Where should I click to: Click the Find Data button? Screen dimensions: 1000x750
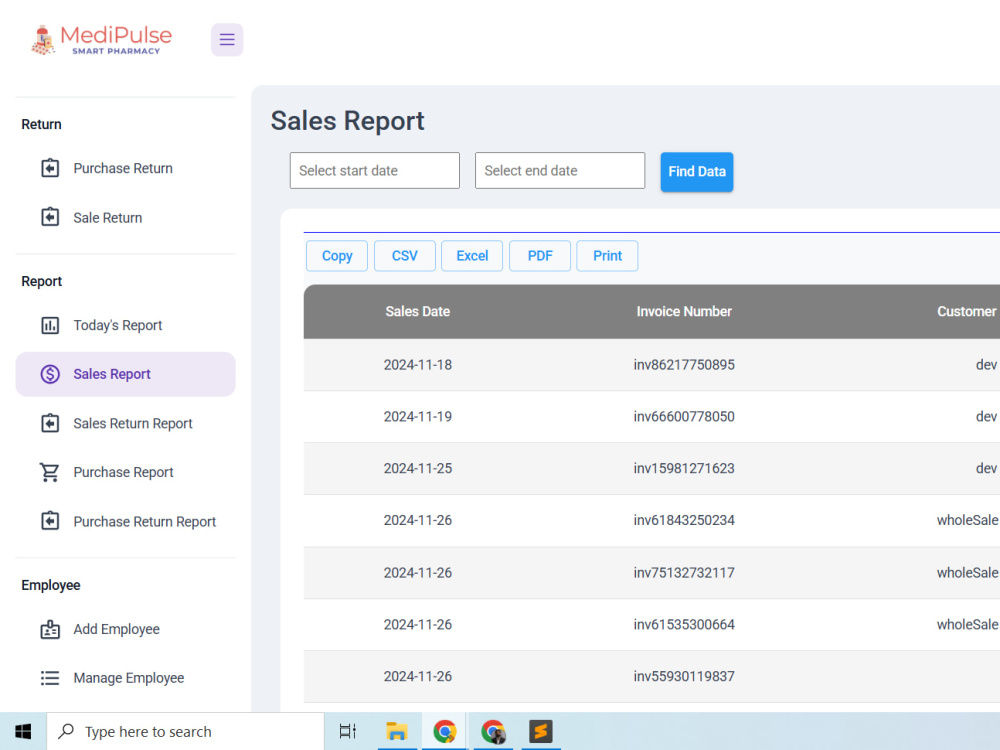click(696, 172)
